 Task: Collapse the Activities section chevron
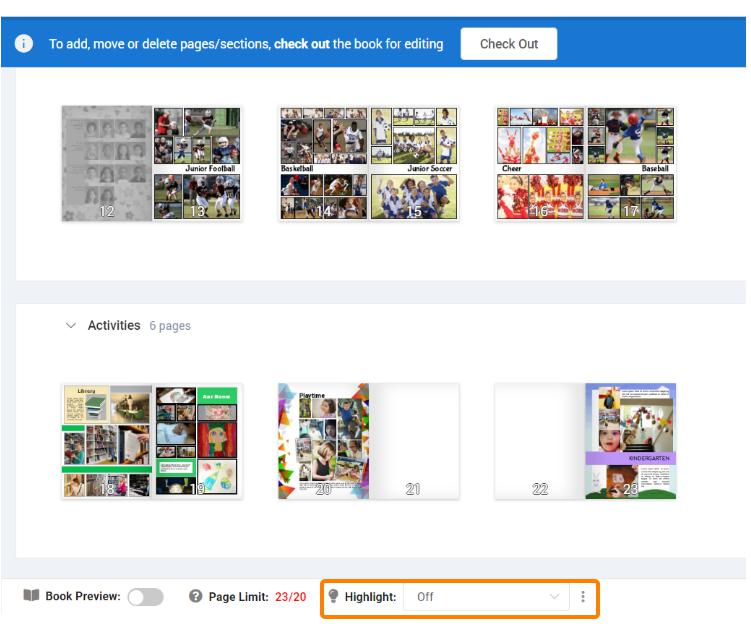[71, 326]
